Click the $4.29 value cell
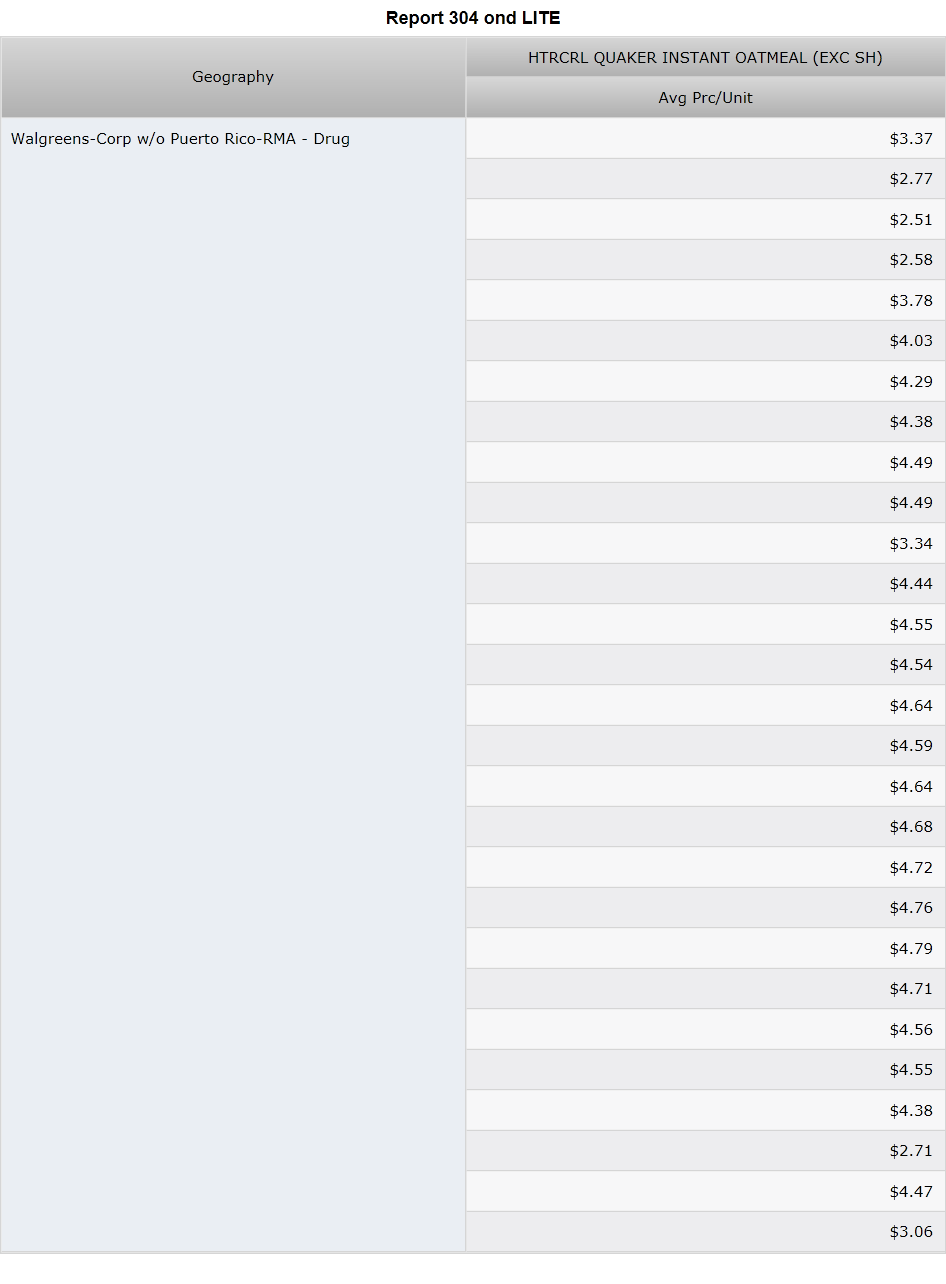 tap(705, 381)
